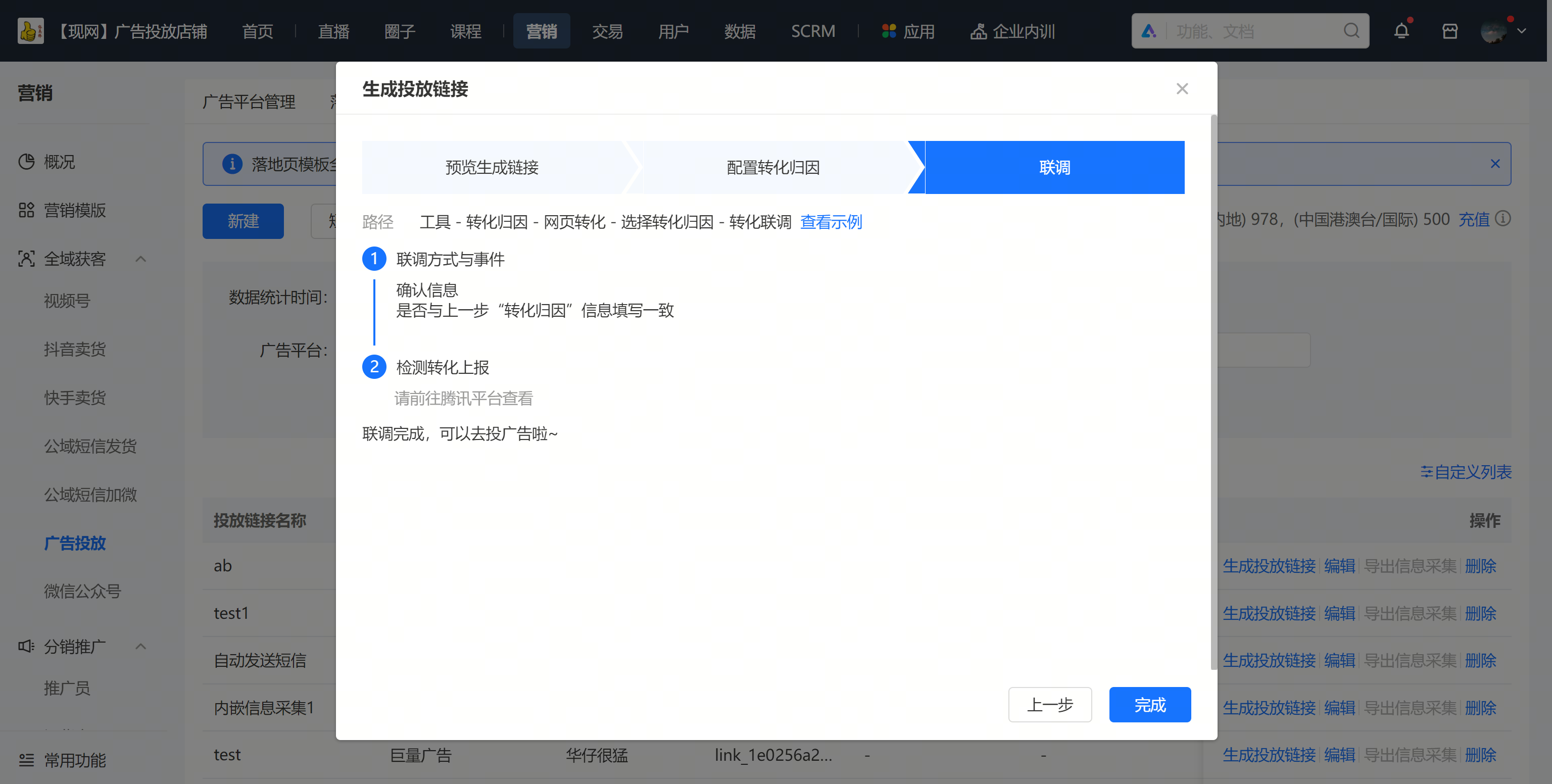Open the notification bell
The width and height of the screenshot is (1552, 784).
tap(1401, 31)
